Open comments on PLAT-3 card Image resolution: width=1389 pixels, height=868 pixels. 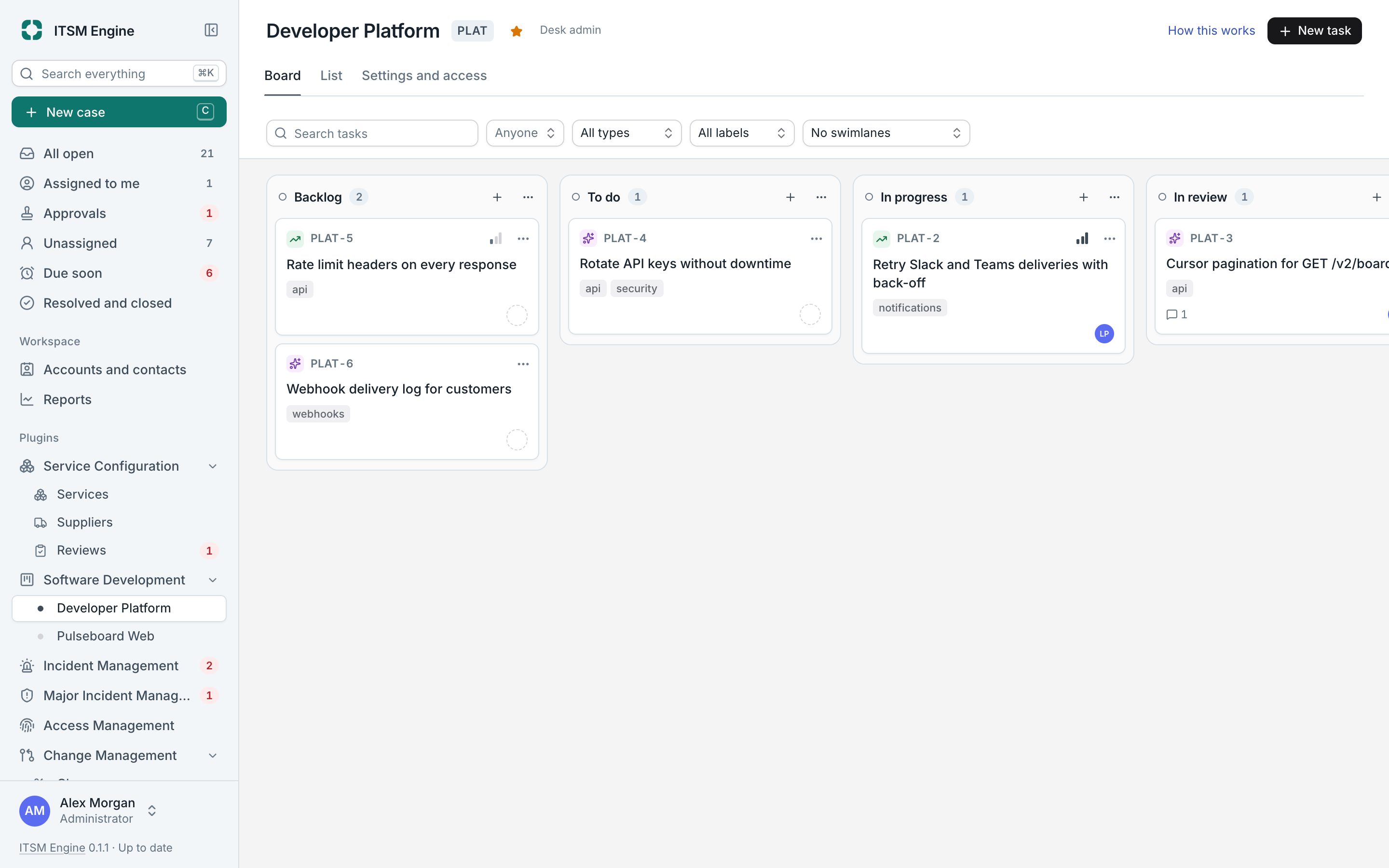[1177, 314]
